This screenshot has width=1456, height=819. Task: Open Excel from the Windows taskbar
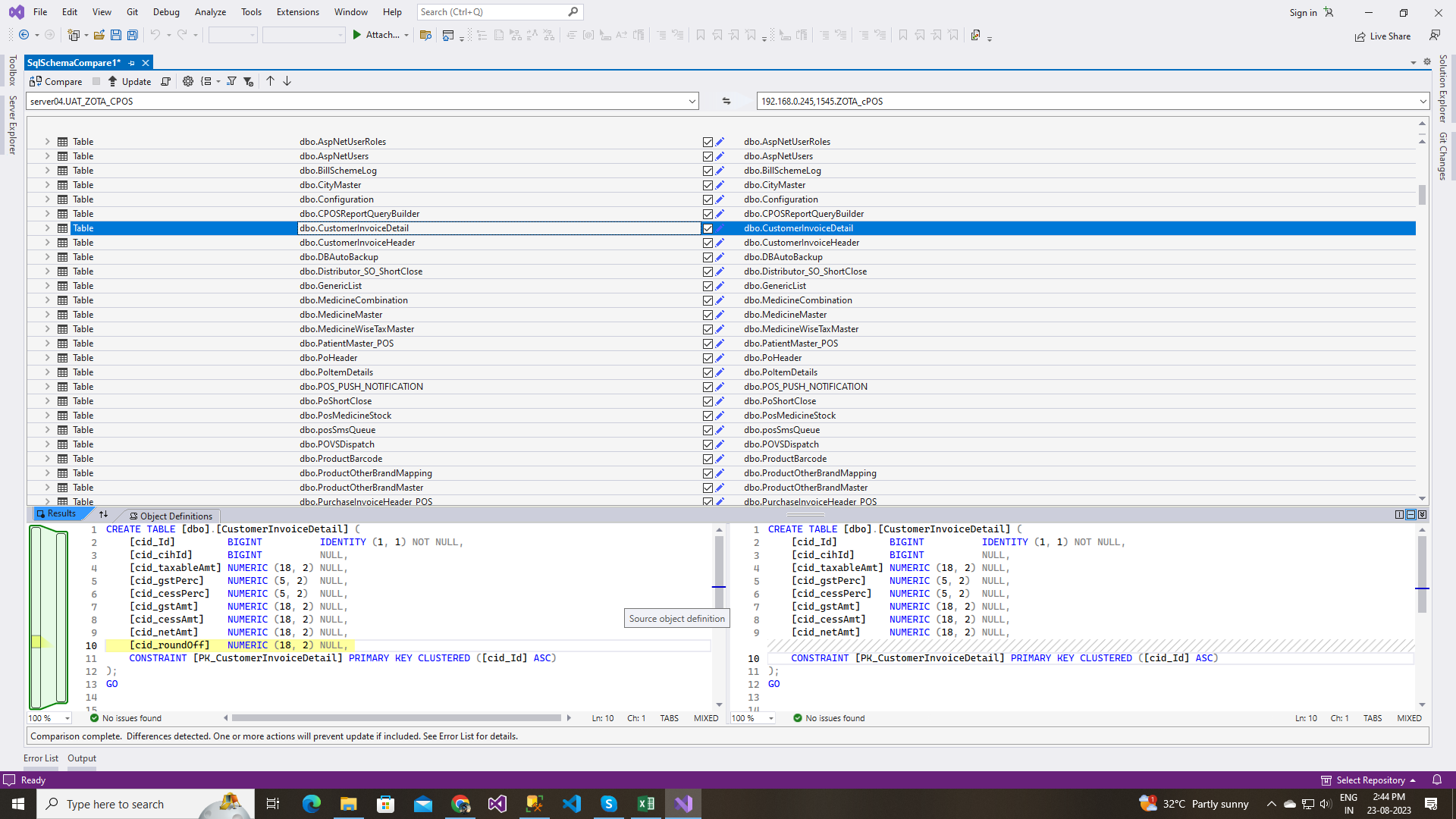[x=646, y=804]
